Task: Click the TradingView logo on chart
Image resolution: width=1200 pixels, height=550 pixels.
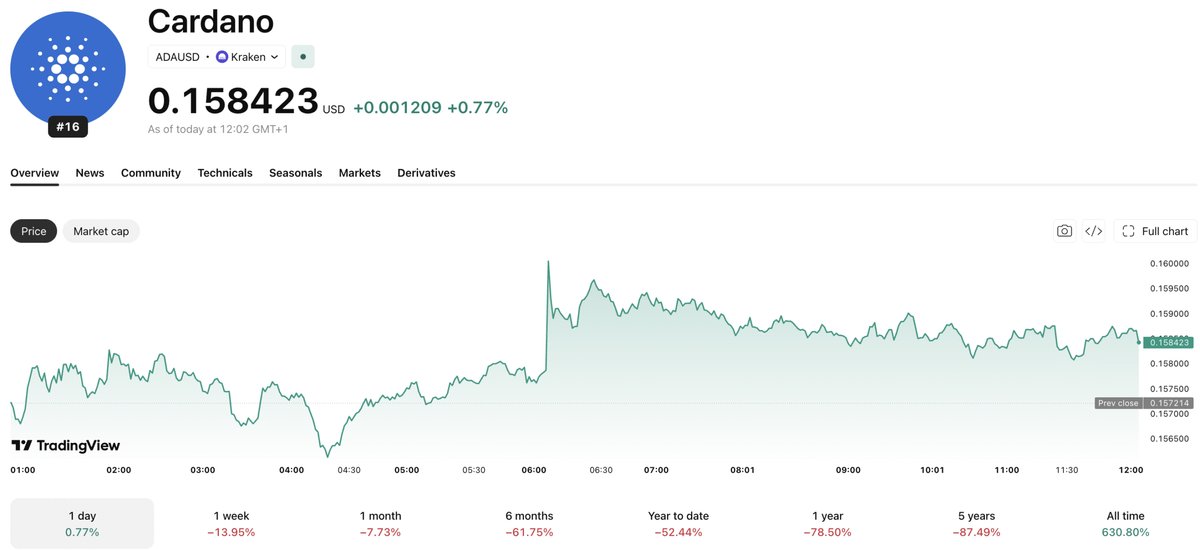Action: click(x=66, y=445)
